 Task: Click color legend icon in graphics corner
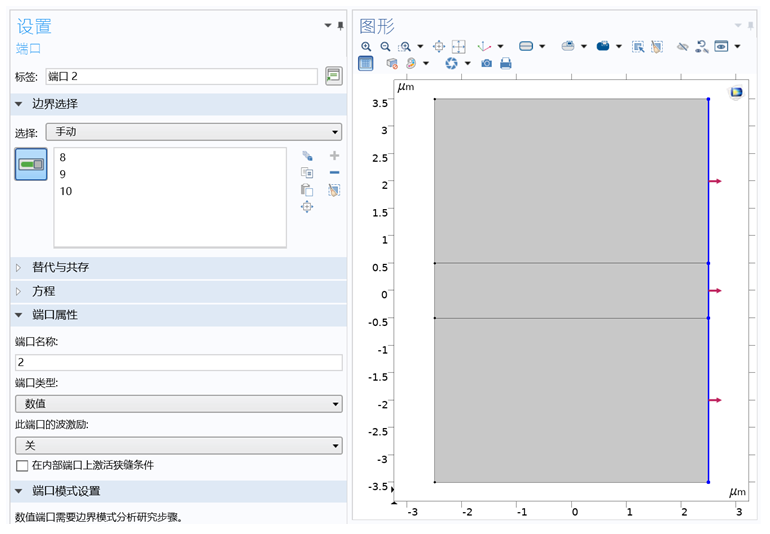click(736, 92)
